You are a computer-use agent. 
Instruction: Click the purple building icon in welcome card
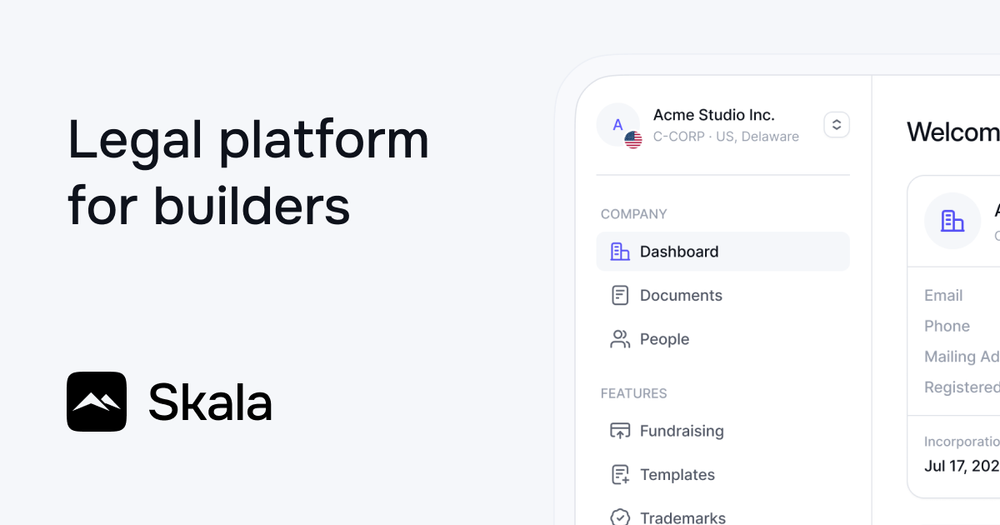pyautogui.click(x=952, y=221)
